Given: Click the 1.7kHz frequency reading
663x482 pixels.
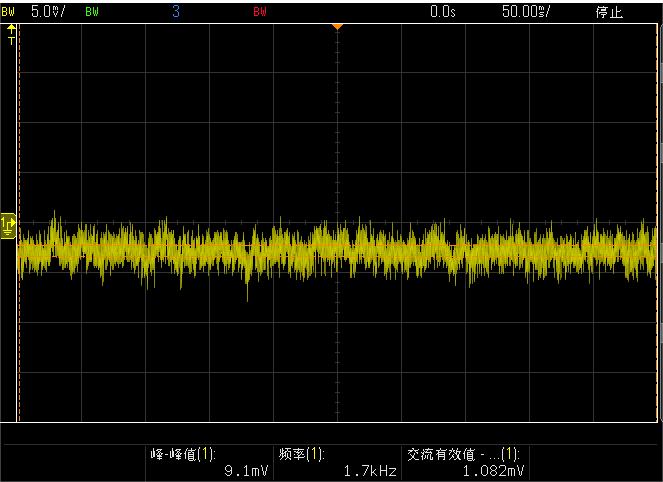Looking at the screenshot, I should pos(370,470).
